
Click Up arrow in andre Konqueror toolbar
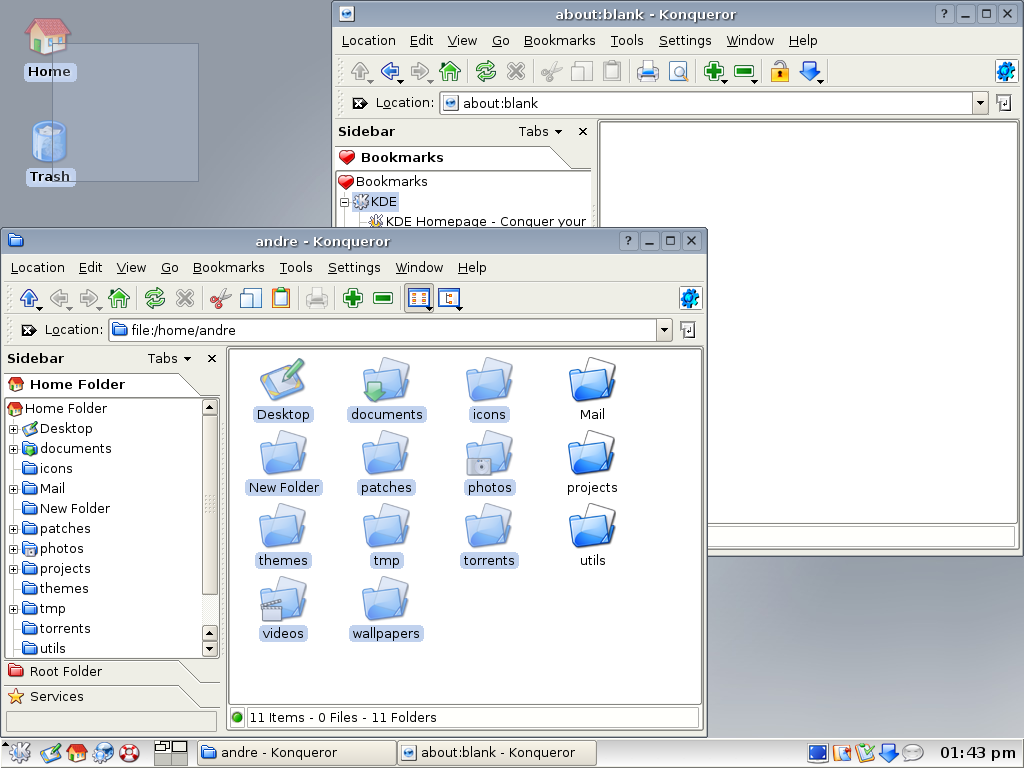tap(29, 298)
